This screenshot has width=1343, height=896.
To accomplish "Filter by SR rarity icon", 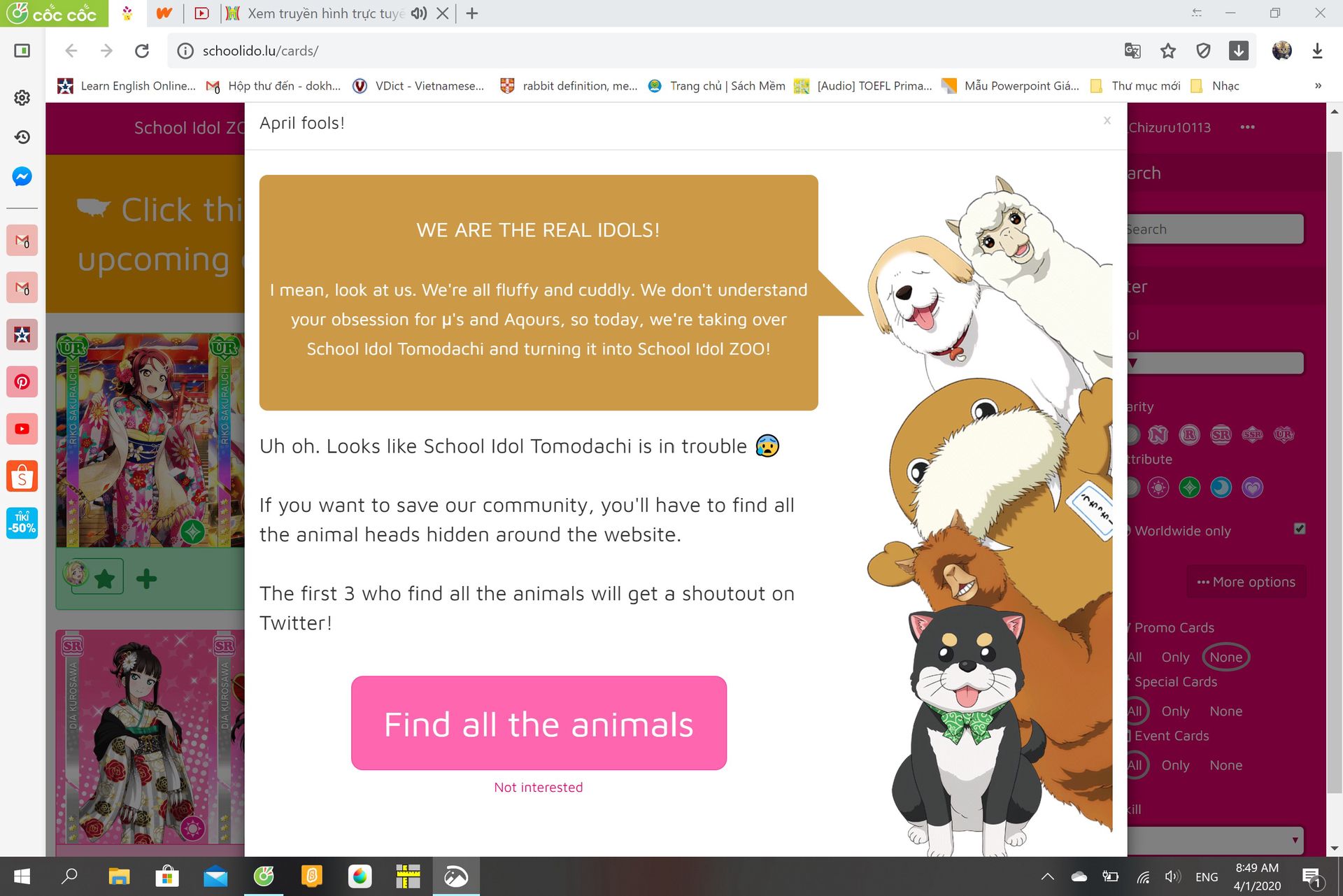I will tap(1221, 434).
